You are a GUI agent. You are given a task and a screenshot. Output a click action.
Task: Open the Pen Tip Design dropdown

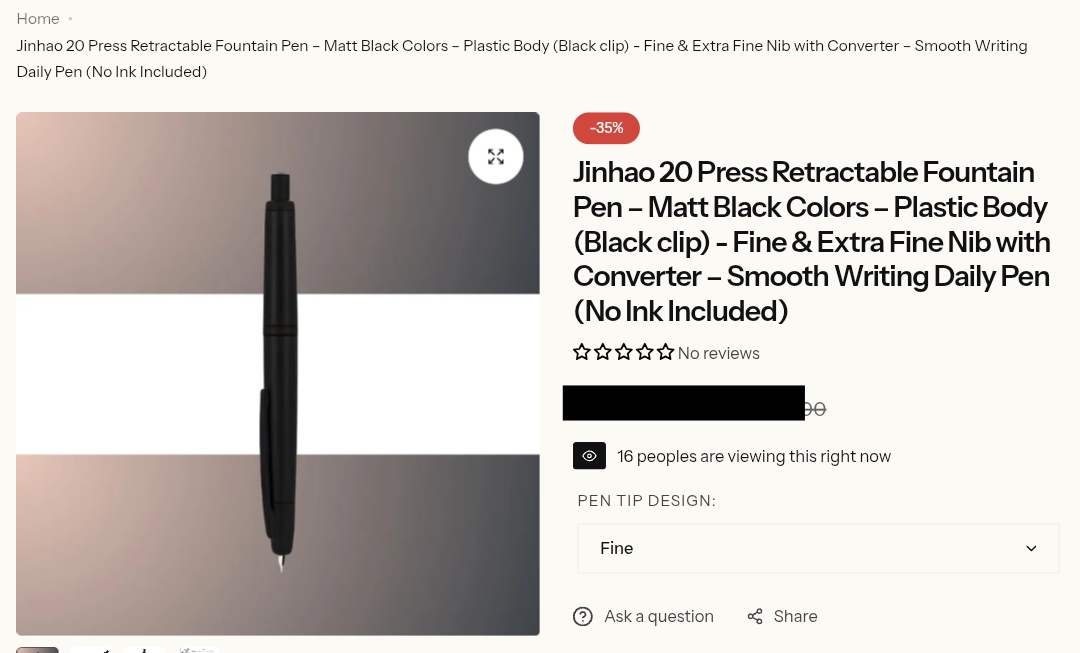point(817,548)
